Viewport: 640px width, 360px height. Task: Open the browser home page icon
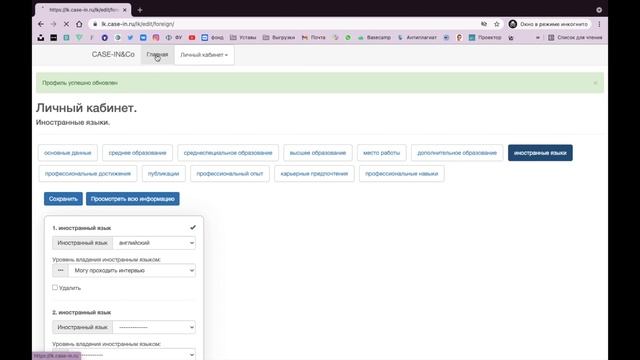tap(79, 24)
